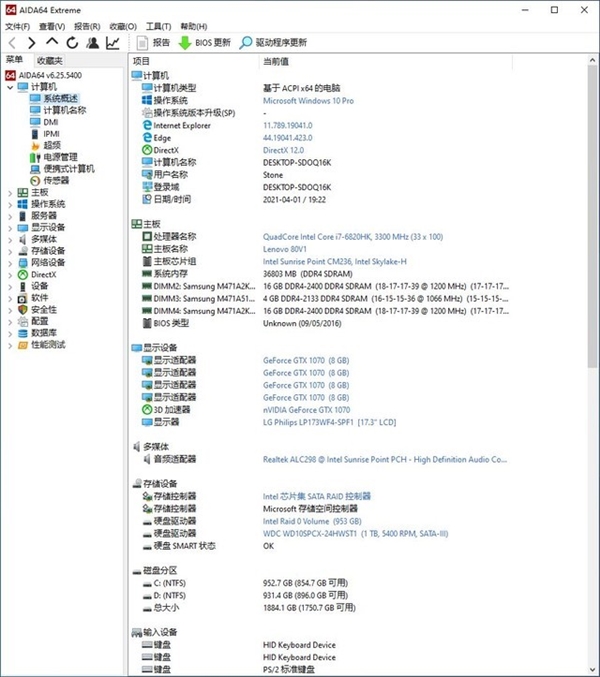
Task: Click 设备 icon in sidebar tree
Action: coord(23,286)
